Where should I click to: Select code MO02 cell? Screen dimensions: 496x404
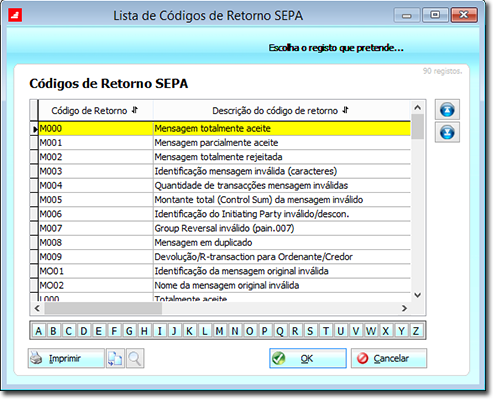[x=96, y=285]
